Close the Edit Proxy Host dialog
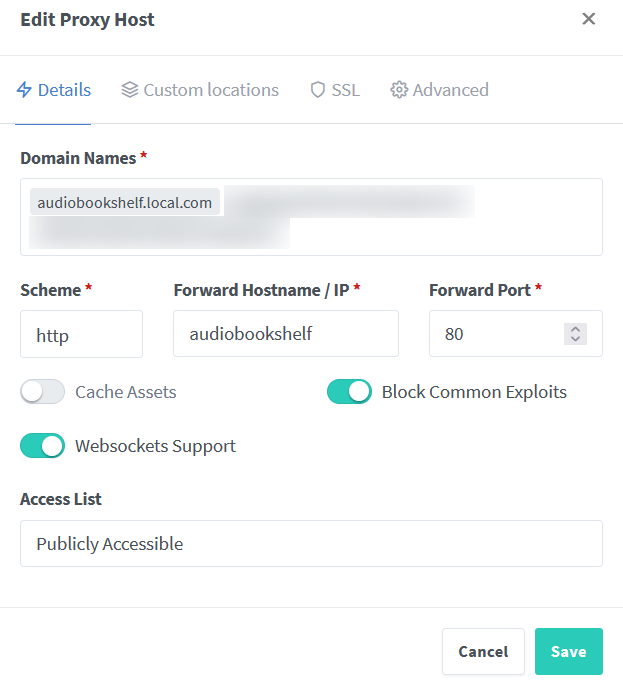623x689 pixels. (x=589, y=19)
